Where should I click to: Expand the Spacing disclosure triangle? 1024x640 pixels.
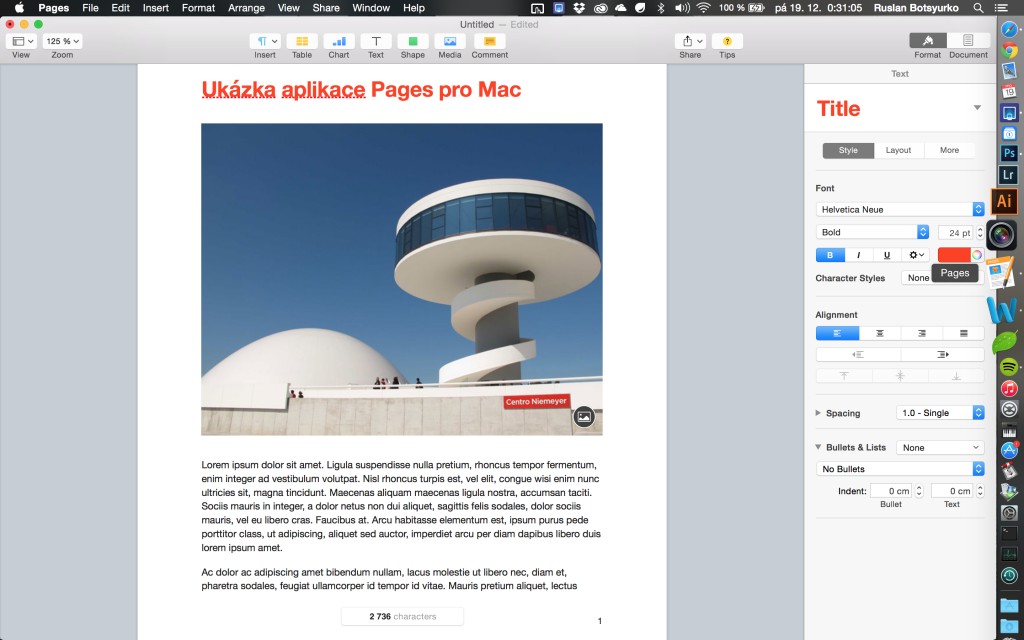pos(818,413)
